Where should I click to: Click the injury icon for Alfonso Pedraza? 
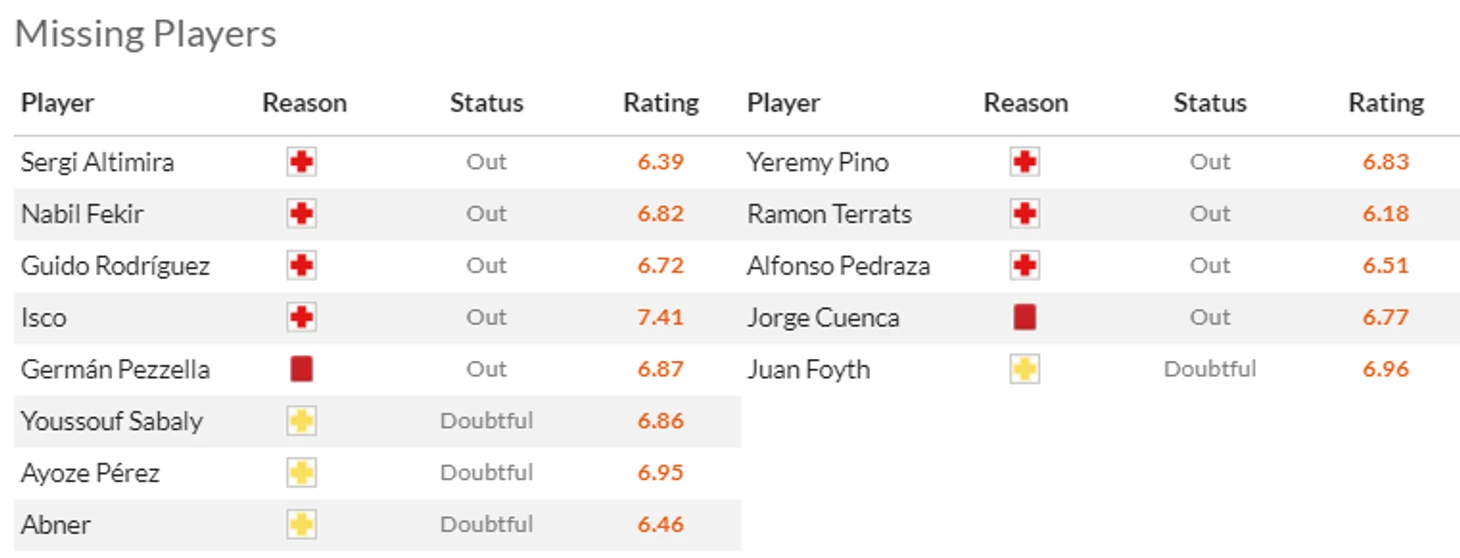click(x=1025, y=266)
